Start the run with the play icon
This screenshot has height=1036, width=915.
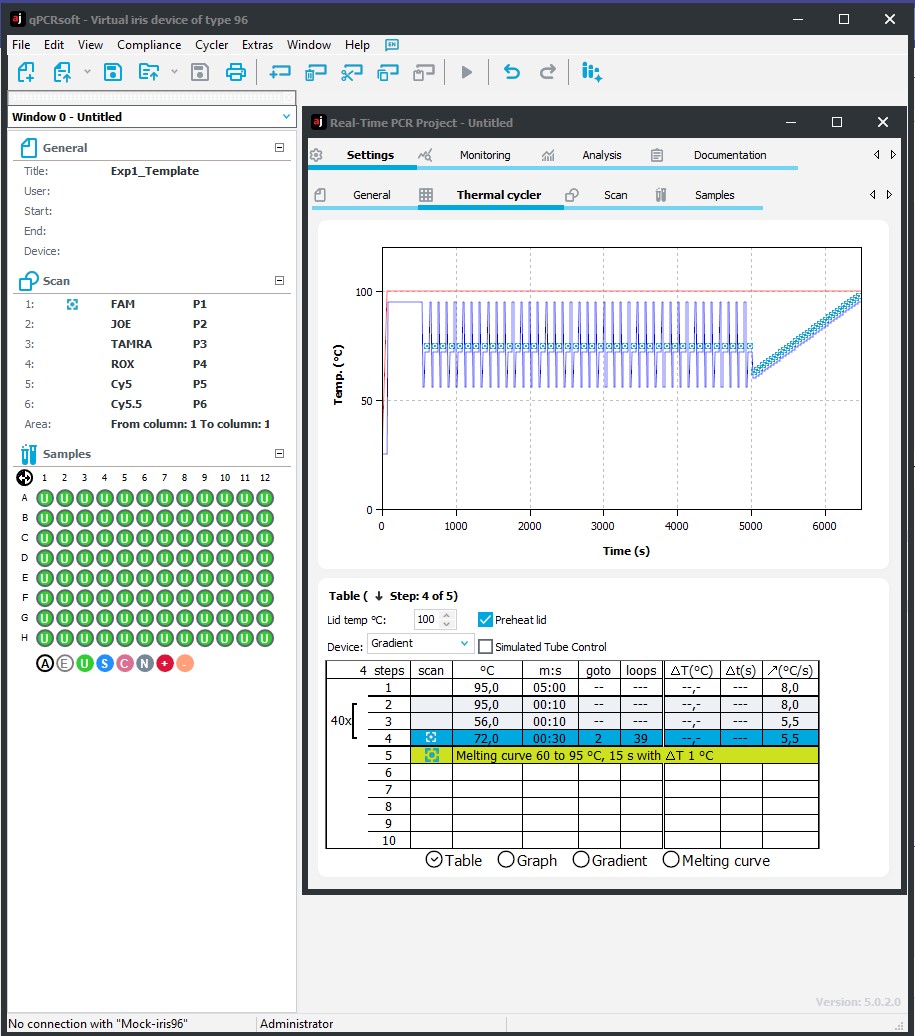pos(466,72)
